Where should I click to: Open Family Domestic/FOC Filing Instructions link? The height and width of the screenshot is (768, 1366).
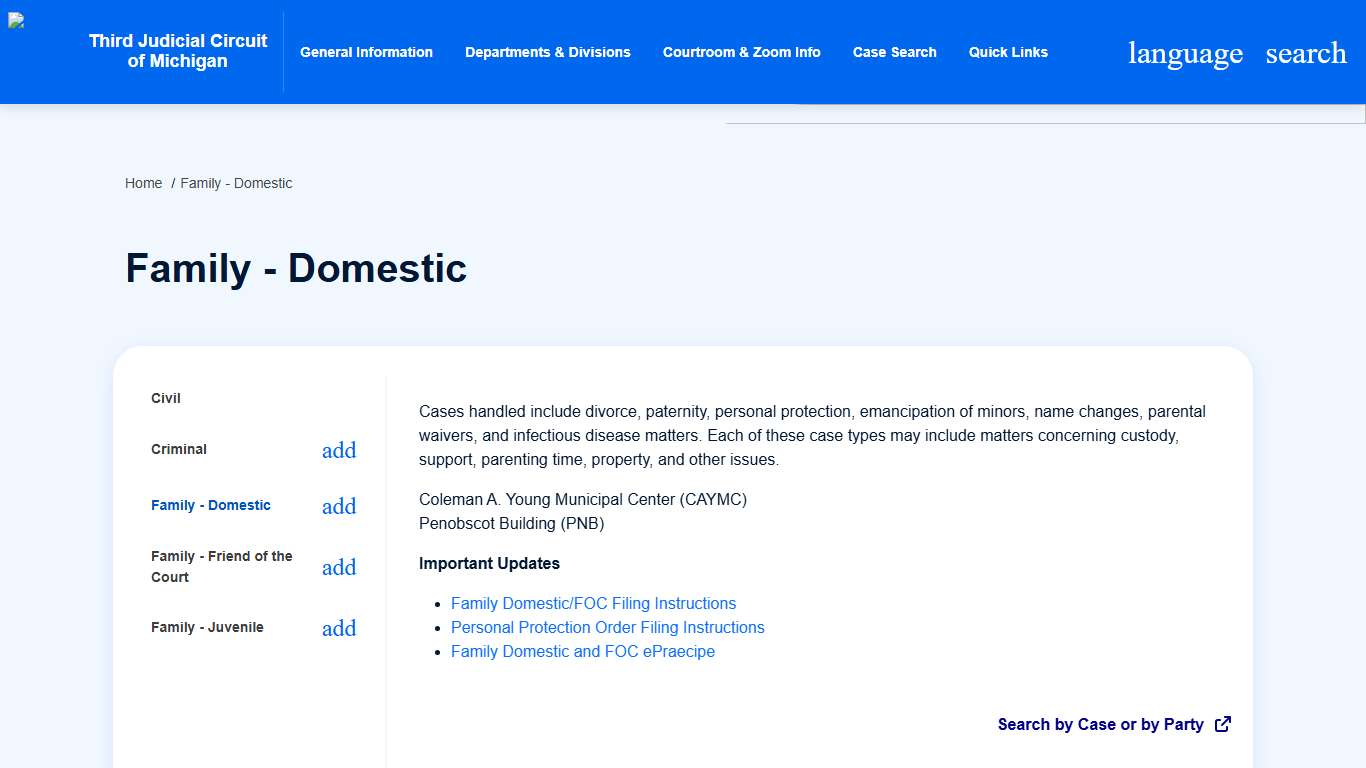pos(593,603)
